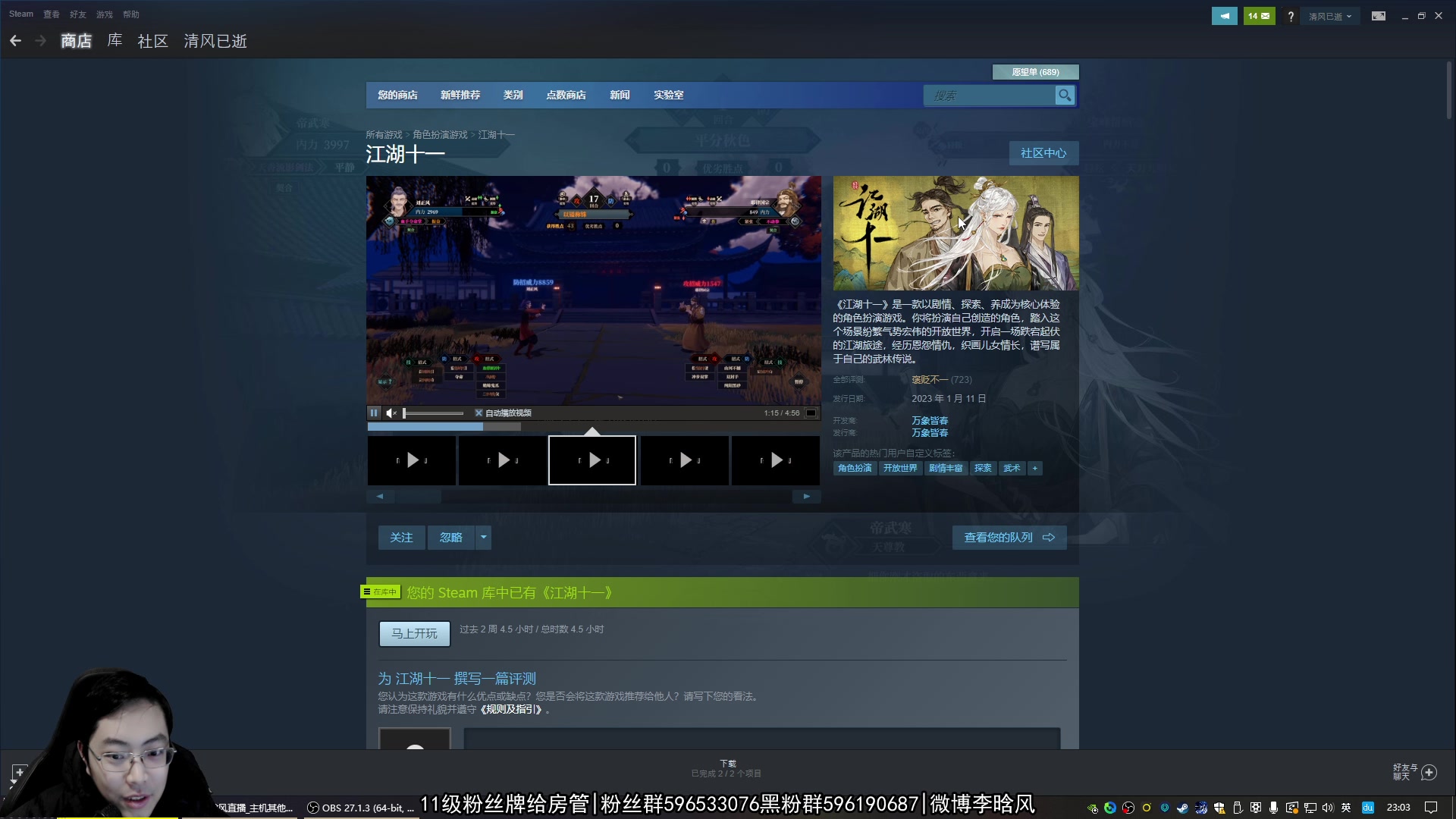Switch to the 库 tab
This screenshot has width=1456, height=819.
(115, 41)
